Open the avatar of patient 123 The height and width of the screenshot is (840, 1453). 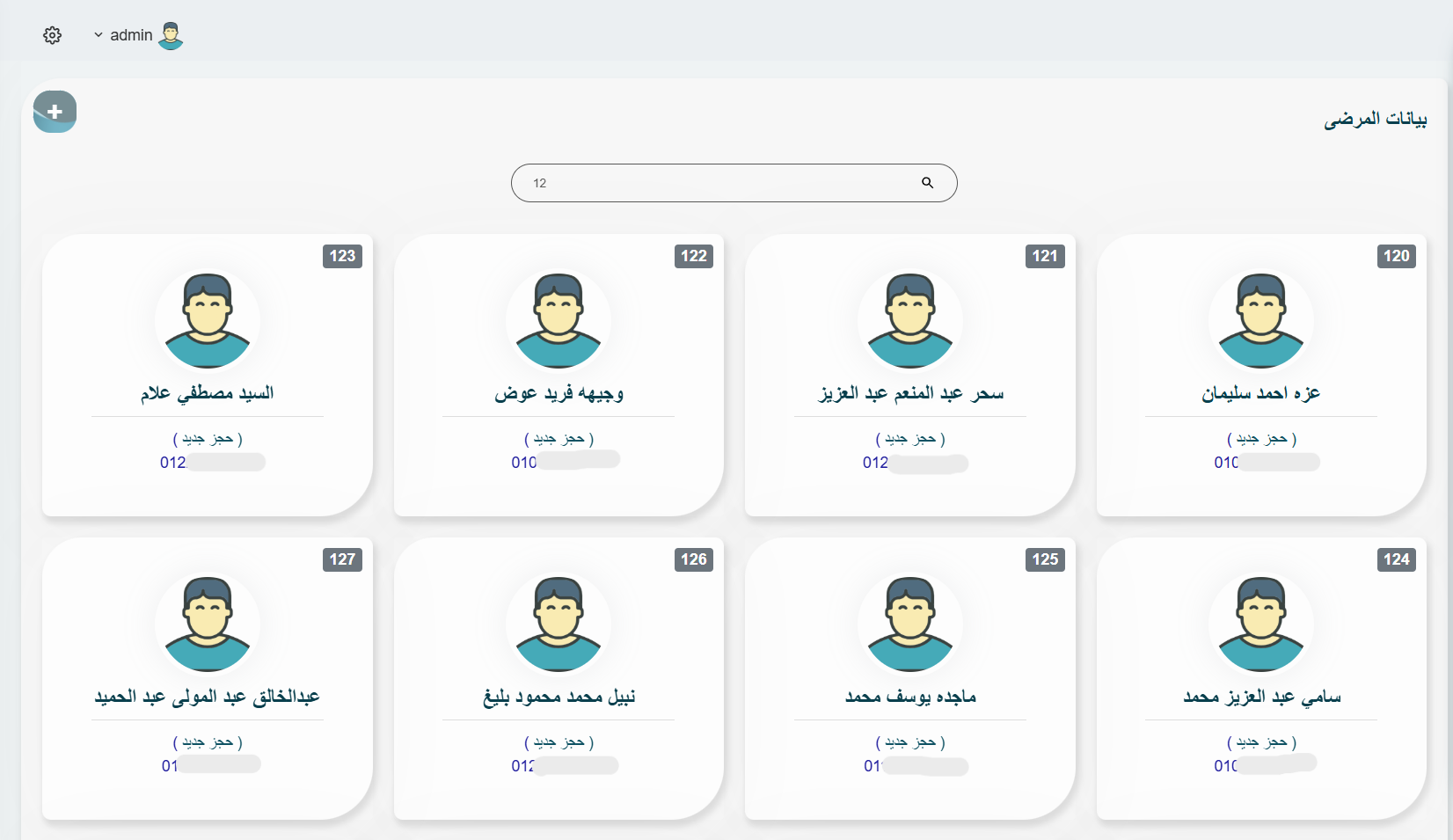208,320
